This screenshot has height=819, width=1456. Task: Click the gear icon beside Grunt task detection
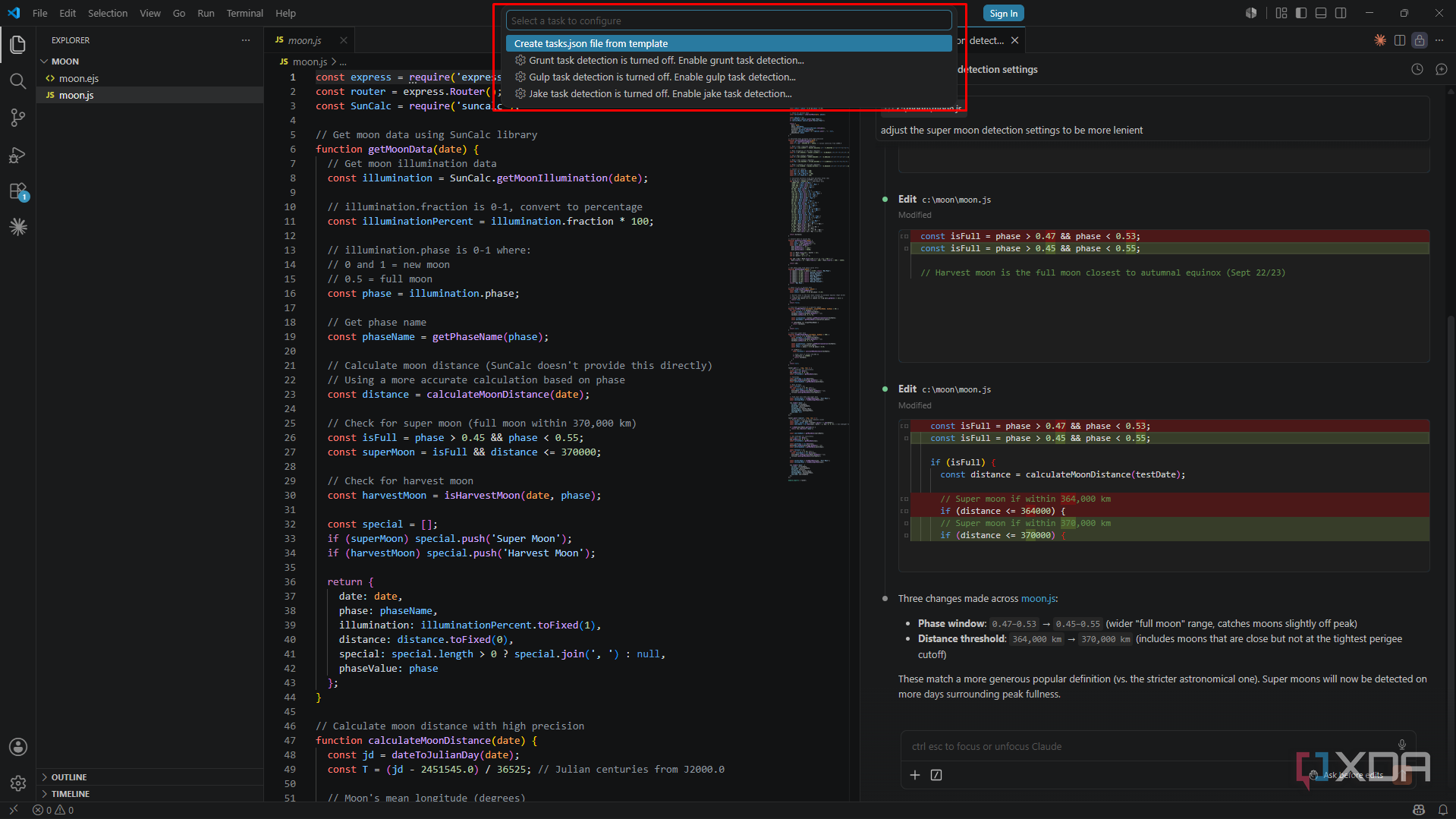[520, 60]
